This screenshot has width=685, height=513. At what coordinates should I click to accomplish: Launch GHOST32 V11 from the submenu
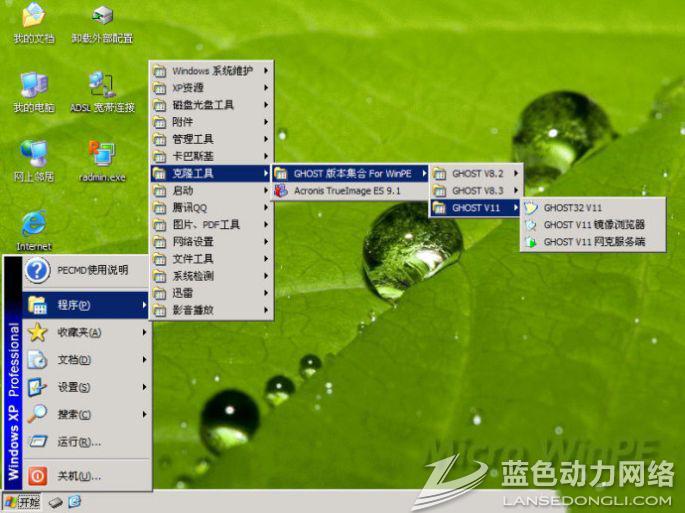(x=573, y=208)
